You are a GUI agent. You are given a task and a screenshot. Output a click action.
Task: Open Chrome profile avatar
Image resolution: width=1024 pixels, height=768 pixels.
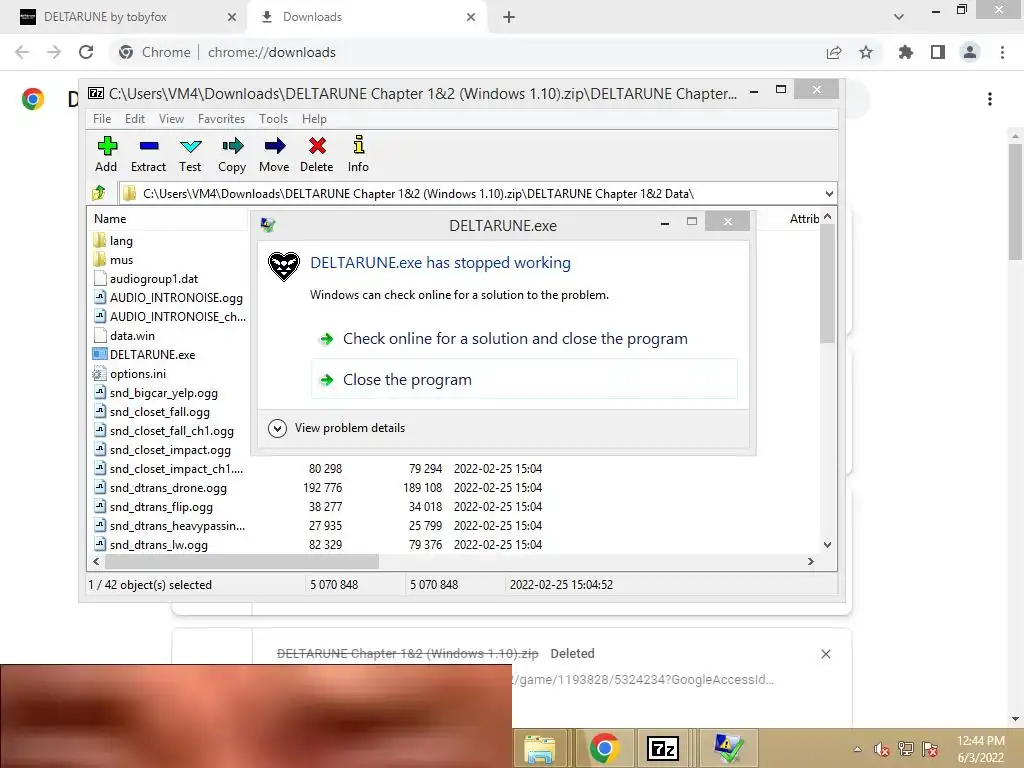tap(970, 52)
